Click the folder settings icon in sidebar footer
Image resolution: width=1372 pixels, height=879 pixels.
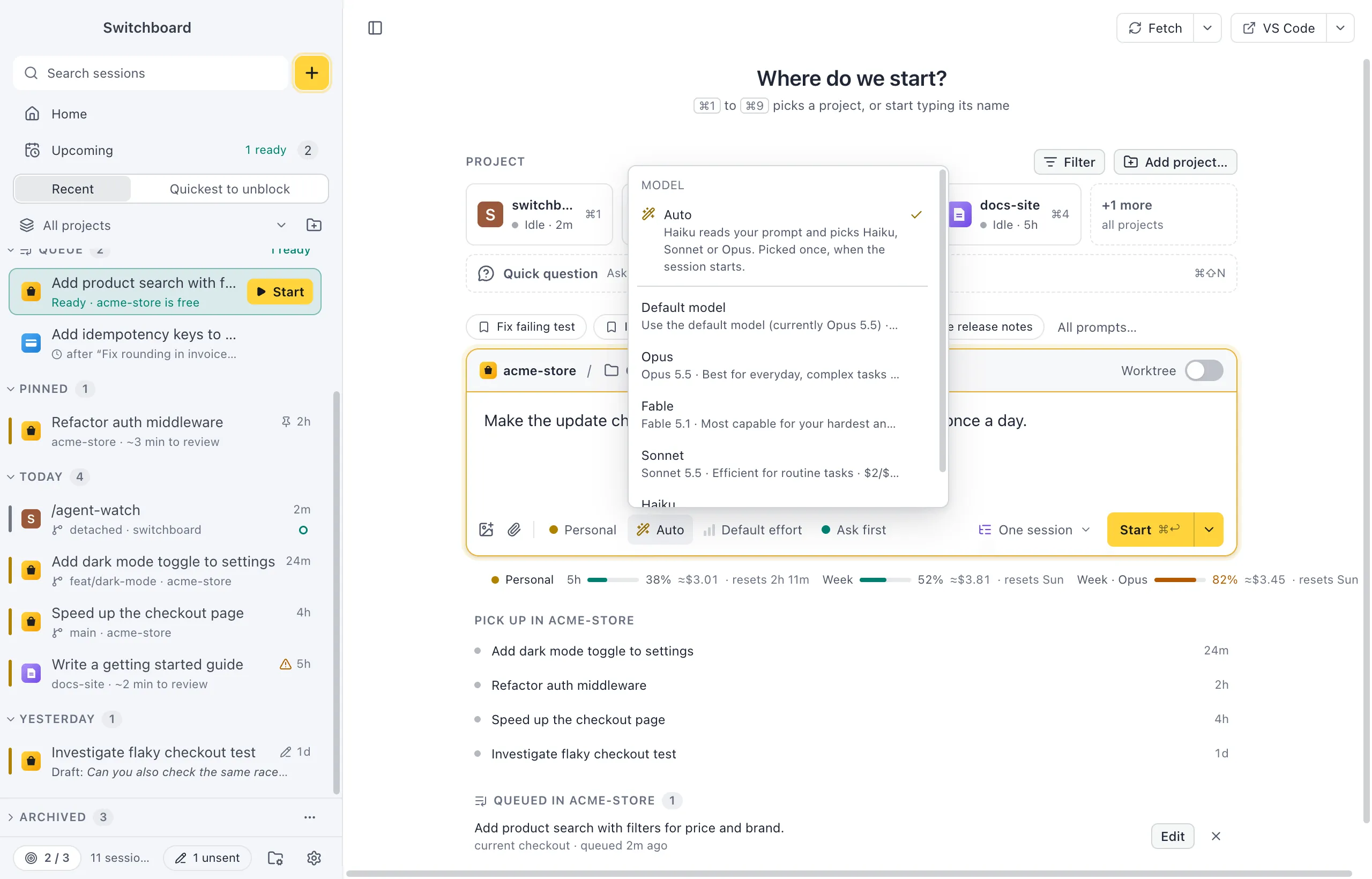(275, 858)
